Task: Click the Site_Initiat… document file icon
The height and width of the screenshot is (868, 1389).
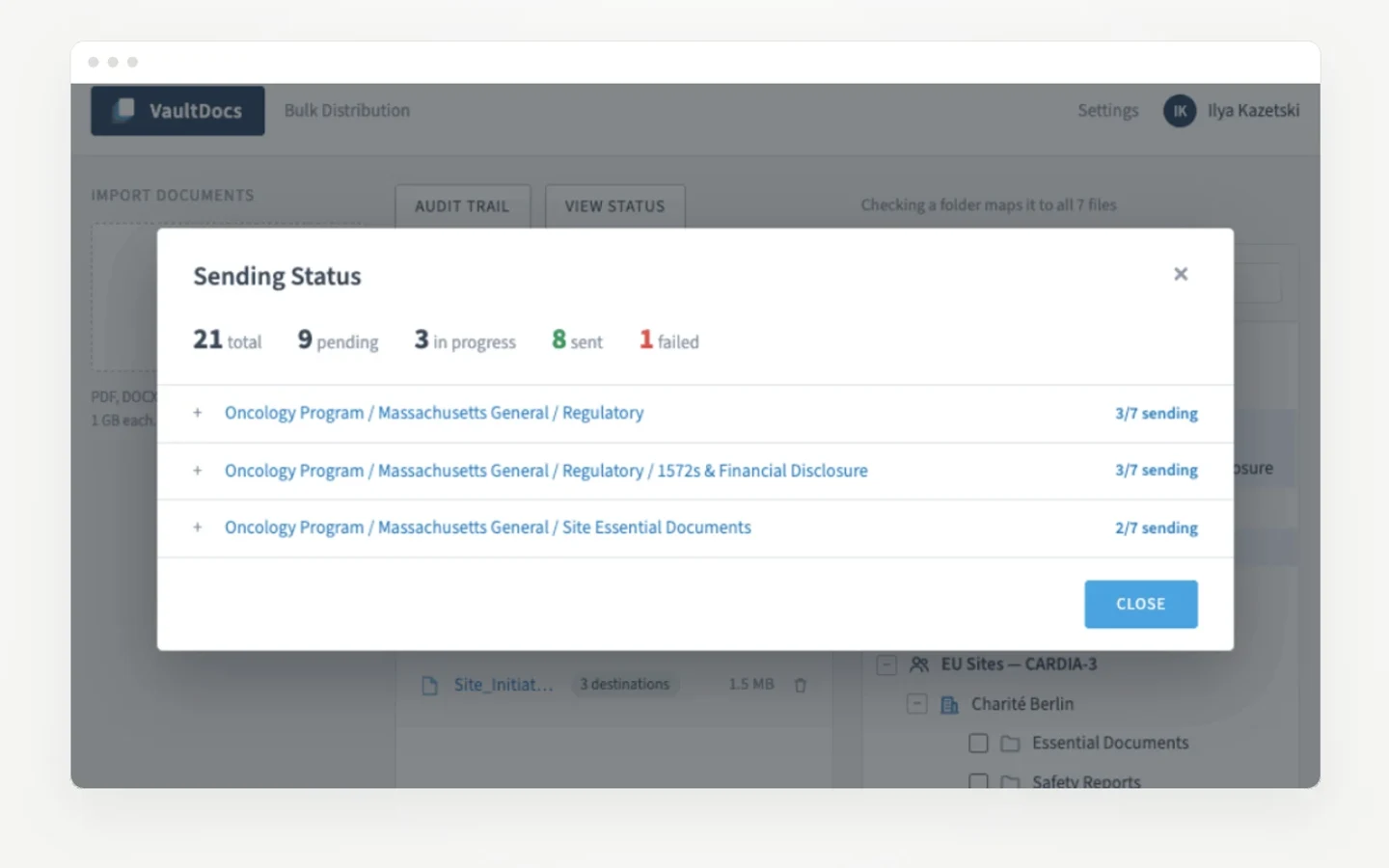Action: pos(430,686)
